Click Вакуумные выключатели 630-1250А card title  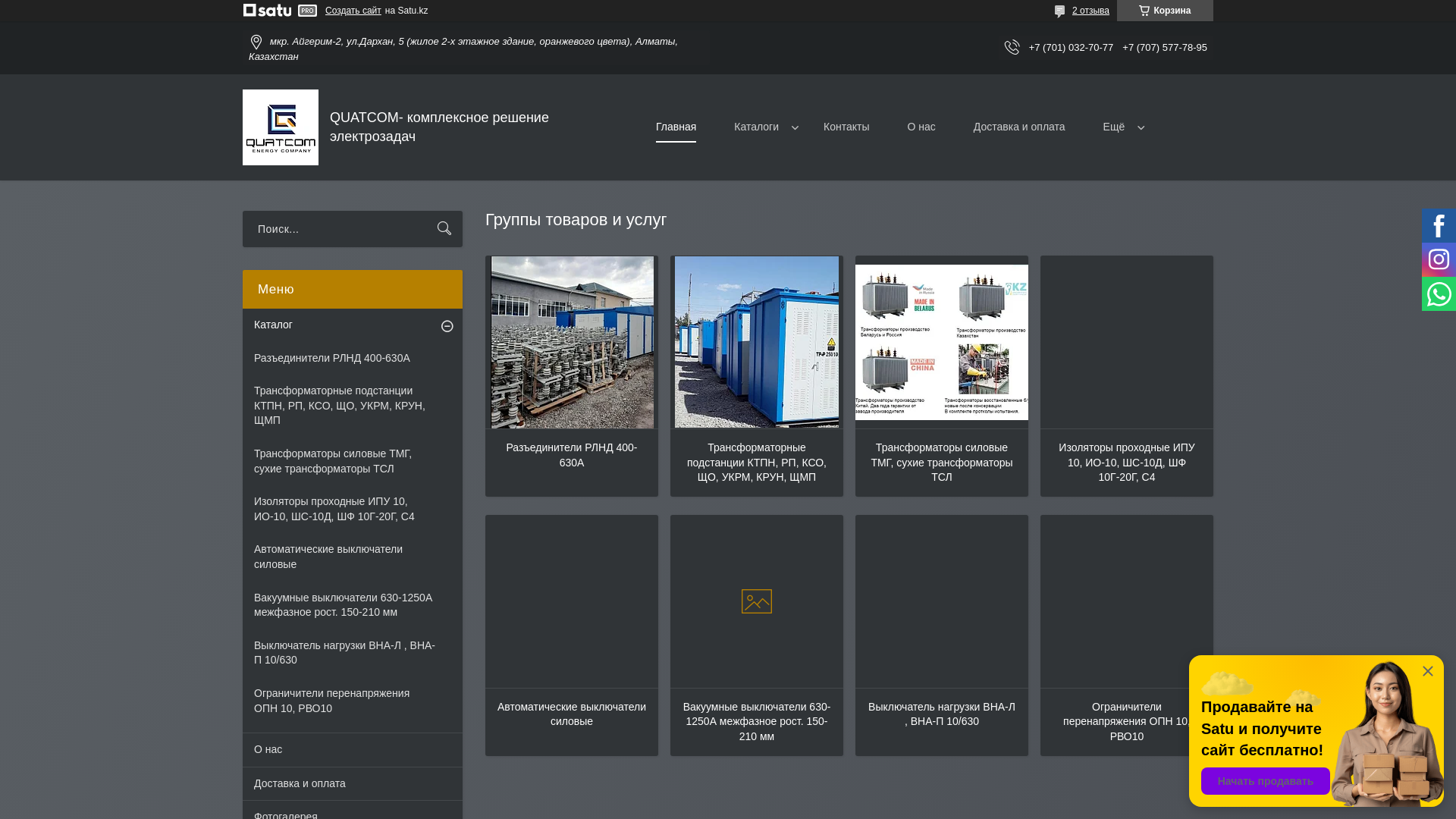tap(757, 722)
